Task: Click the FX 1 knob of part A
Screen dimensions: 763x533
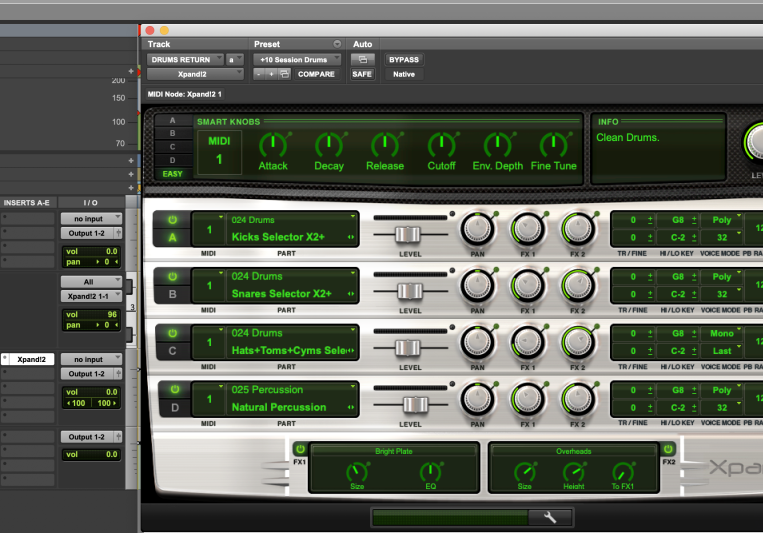Action: [x=527, y=229]
